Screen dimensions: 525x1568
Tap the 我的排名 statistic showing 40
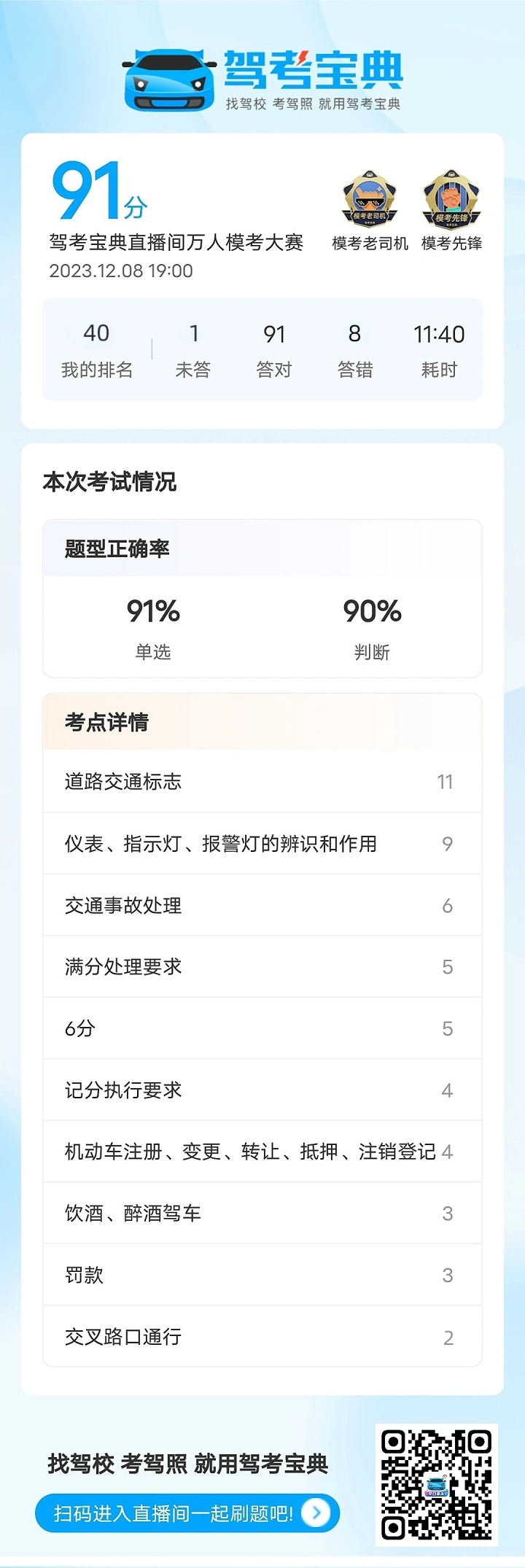tap(97, 350)
